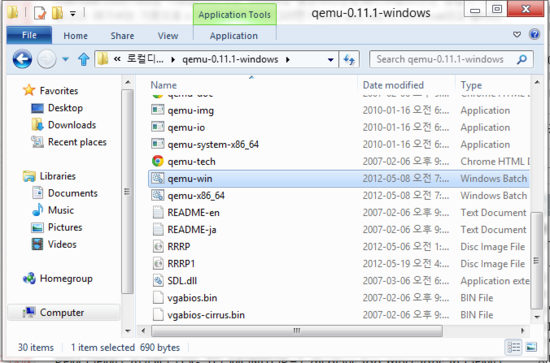Select Homegroup in navigation pane

coord(66,278)
